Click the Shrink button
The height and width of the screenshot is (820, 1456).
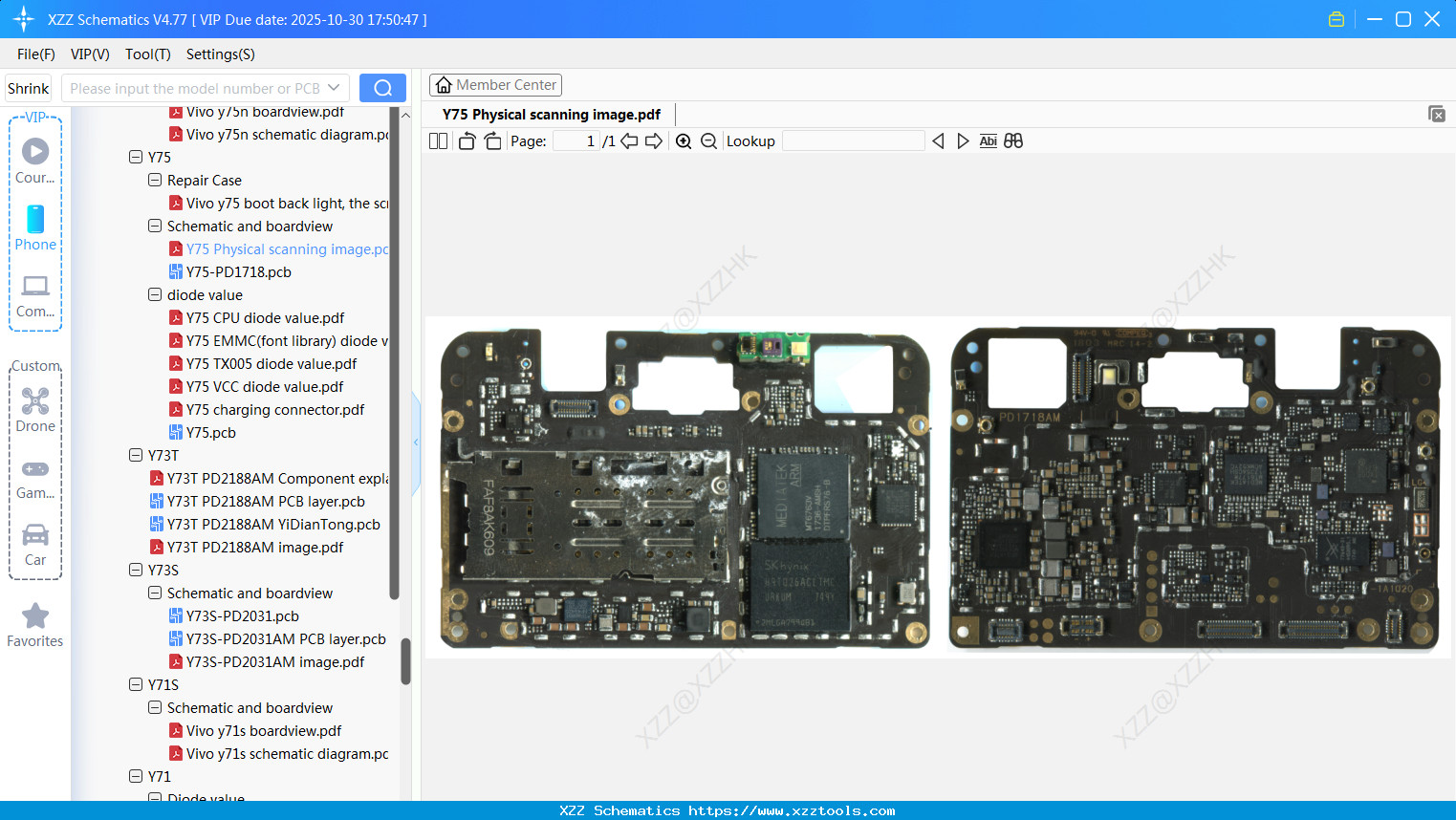(x=28, y=87)
